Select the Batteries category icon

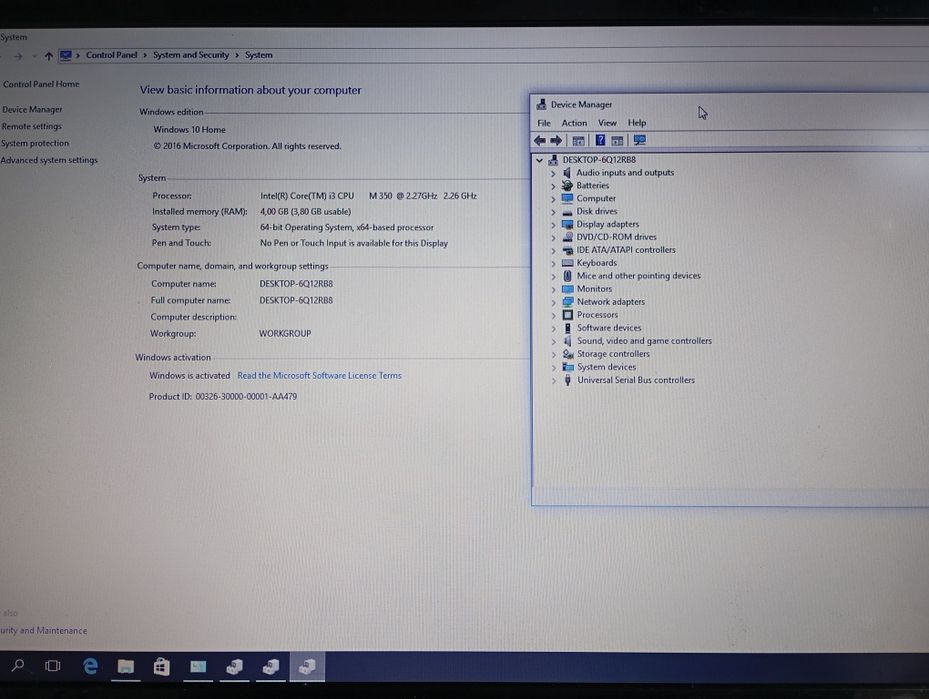[x=567, y=185]
